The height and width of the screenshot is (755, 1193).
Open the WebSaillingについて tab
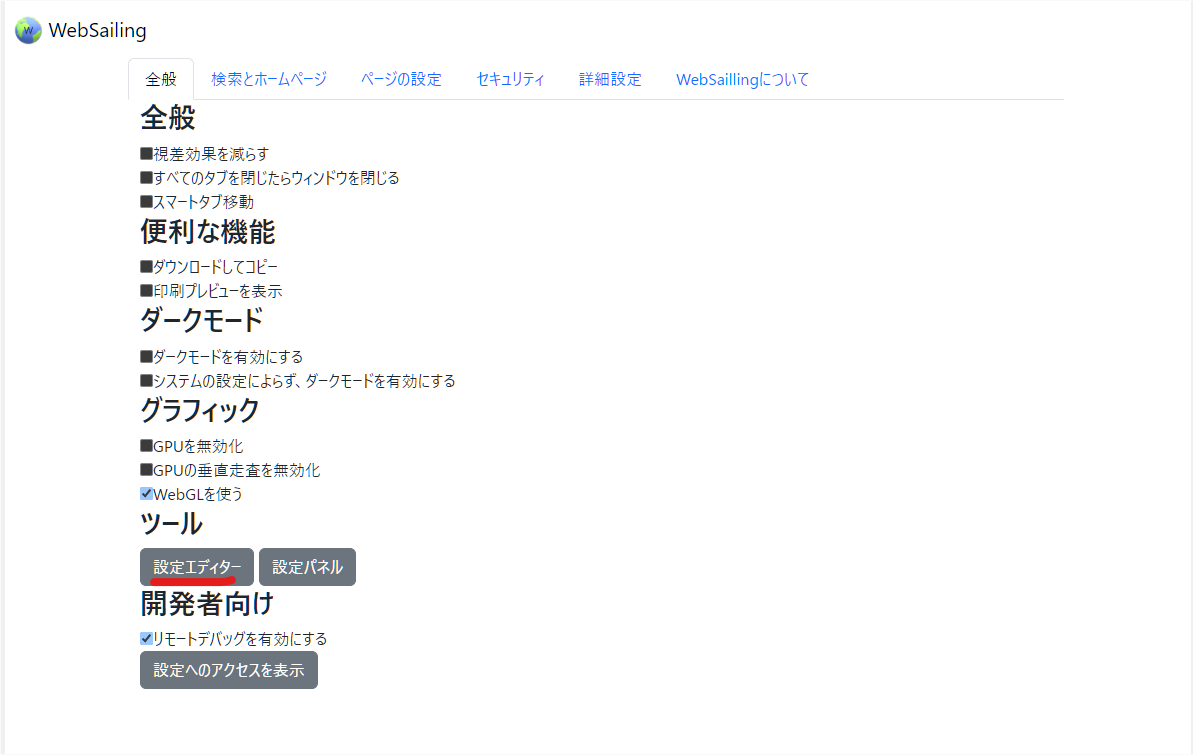point(742,79)
